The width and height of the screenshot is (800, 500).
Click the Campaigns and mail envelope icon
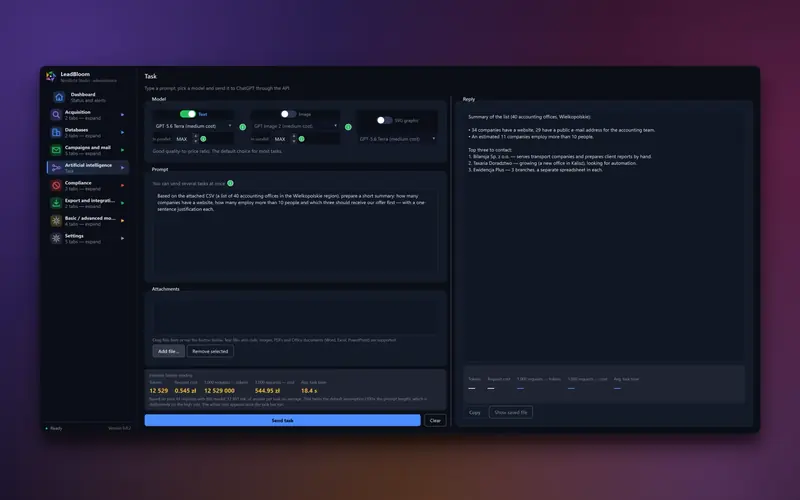(x=56, y=150)
